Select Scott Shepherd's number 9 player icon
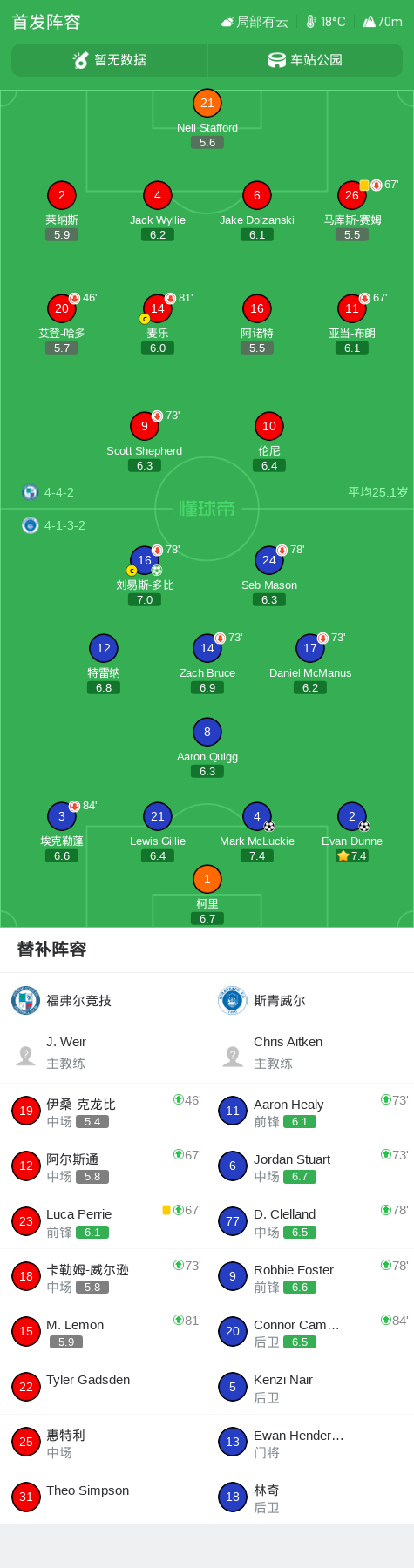 click(x=144, y=426)
